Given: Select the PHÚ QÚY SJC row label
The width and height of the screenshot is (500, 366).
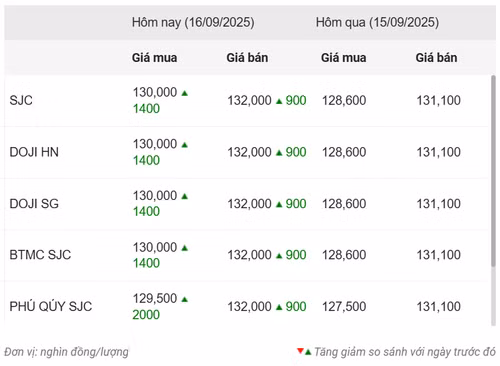Looking at the screenshot, I should coord(51,306).
